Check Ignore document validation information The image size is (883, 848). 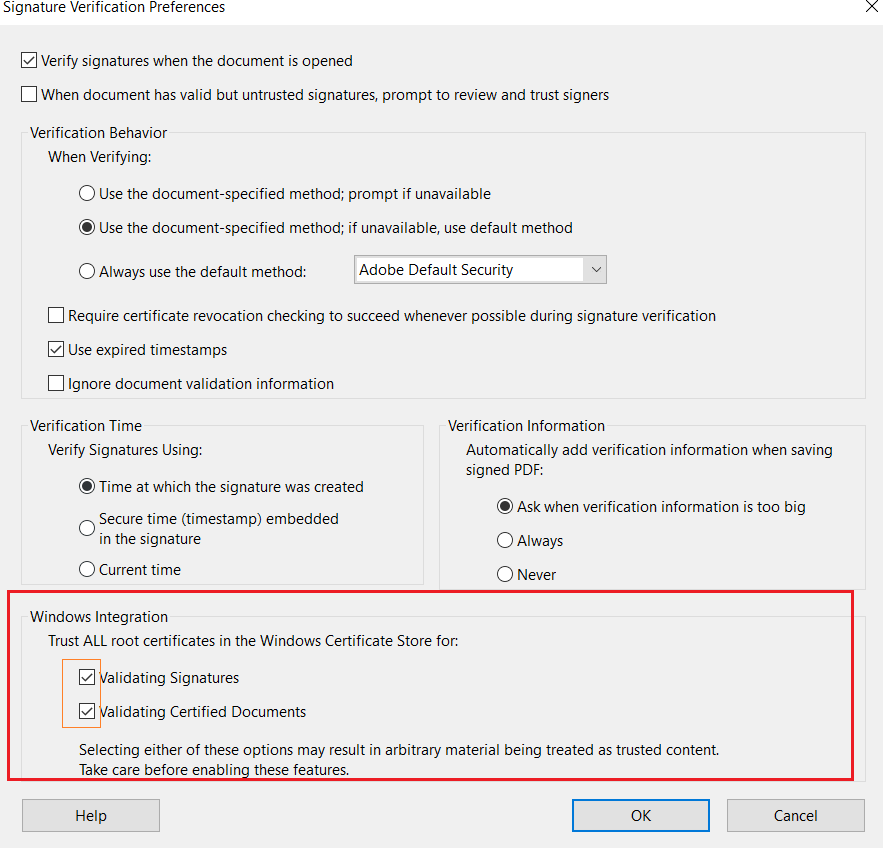coord(57,383)
